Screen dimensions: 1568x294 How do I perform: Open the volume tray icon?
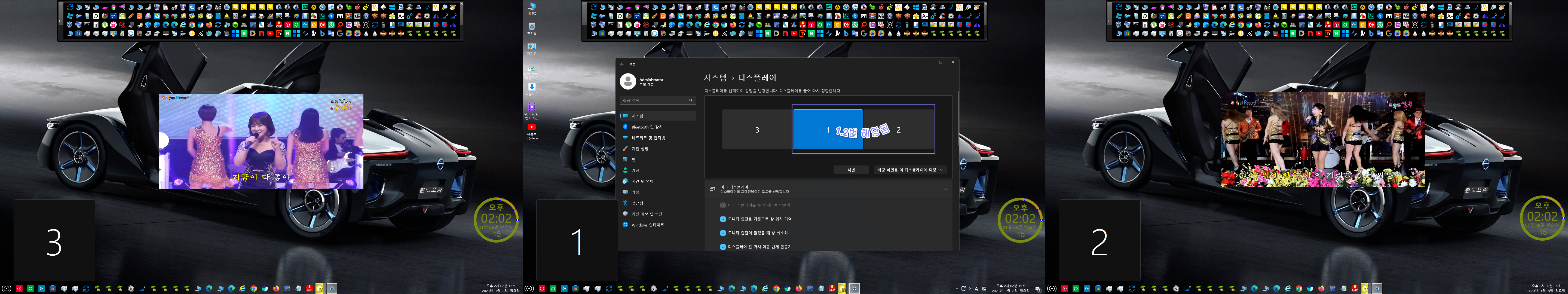click(x=970, y=289)
